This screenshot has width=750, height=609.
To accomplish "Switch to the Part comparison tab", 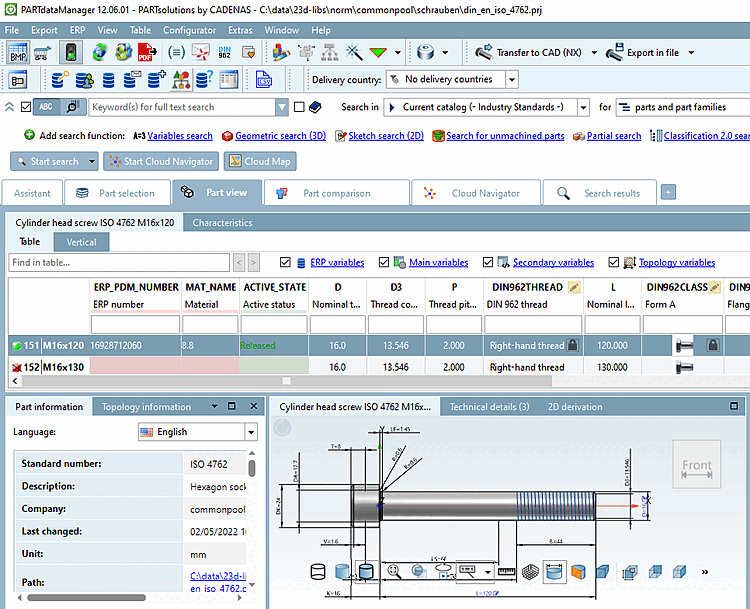I will click(x=336, y=193).
